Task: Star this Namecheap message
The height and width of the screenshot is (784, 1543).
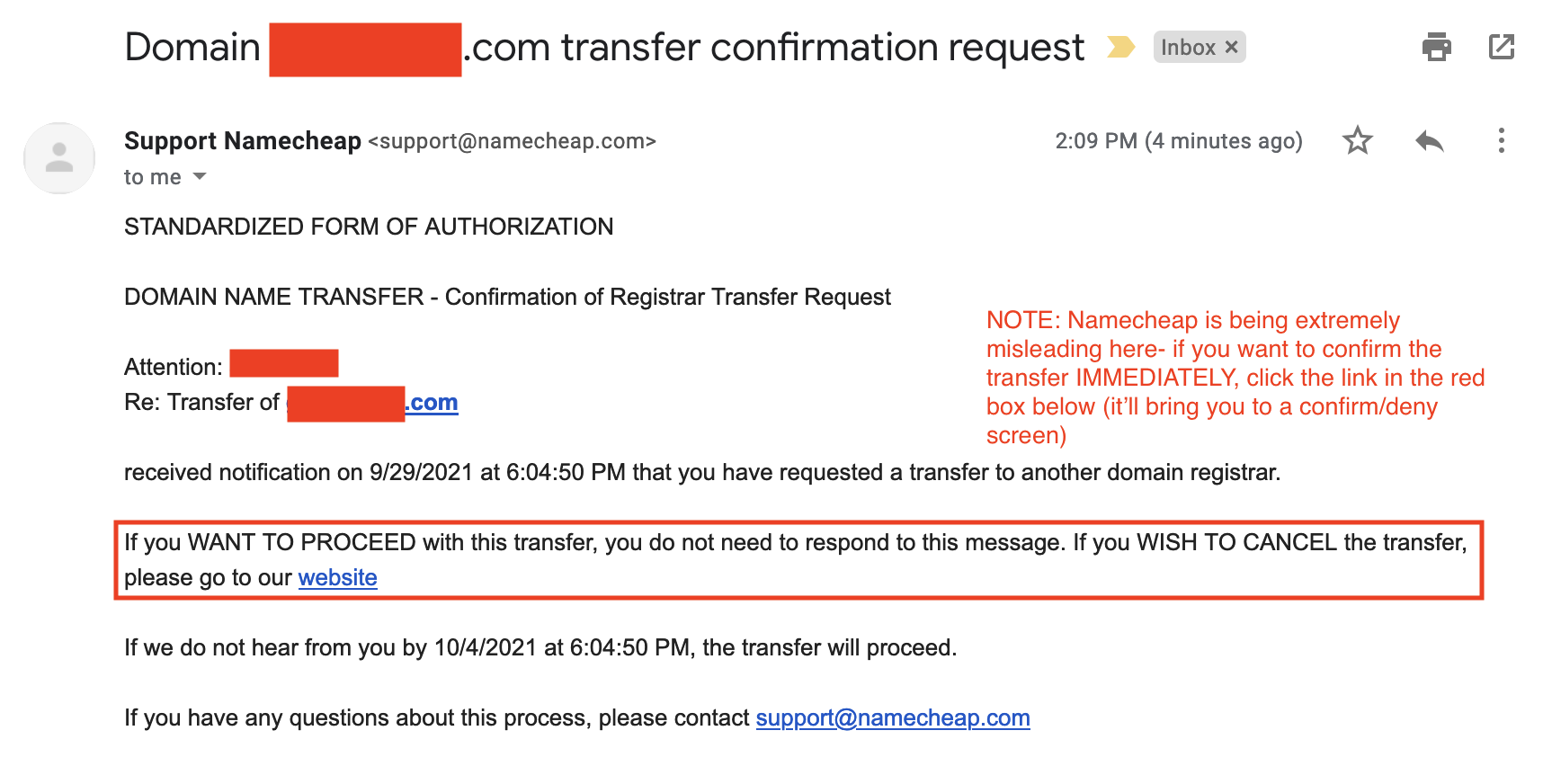Action: click(x=1357, y=140)
